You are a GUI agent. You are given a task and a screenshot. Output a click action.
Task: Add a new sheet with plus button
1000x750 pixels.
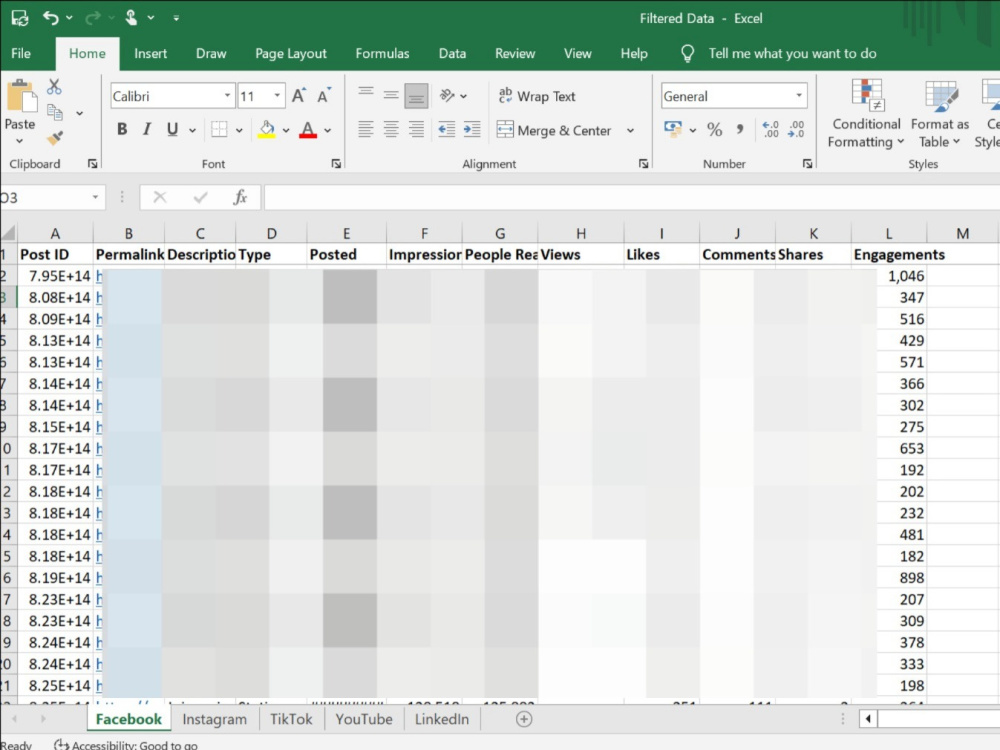(524, 719)
